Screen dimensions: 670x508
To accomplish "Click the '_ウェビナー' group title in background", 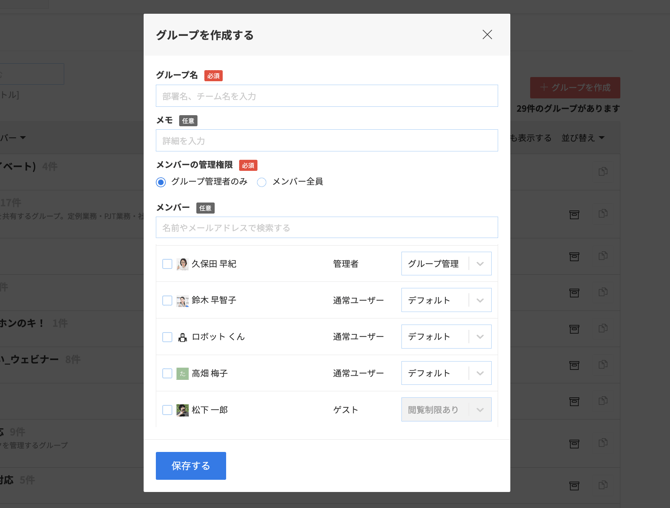I will [x=29, y=359].
